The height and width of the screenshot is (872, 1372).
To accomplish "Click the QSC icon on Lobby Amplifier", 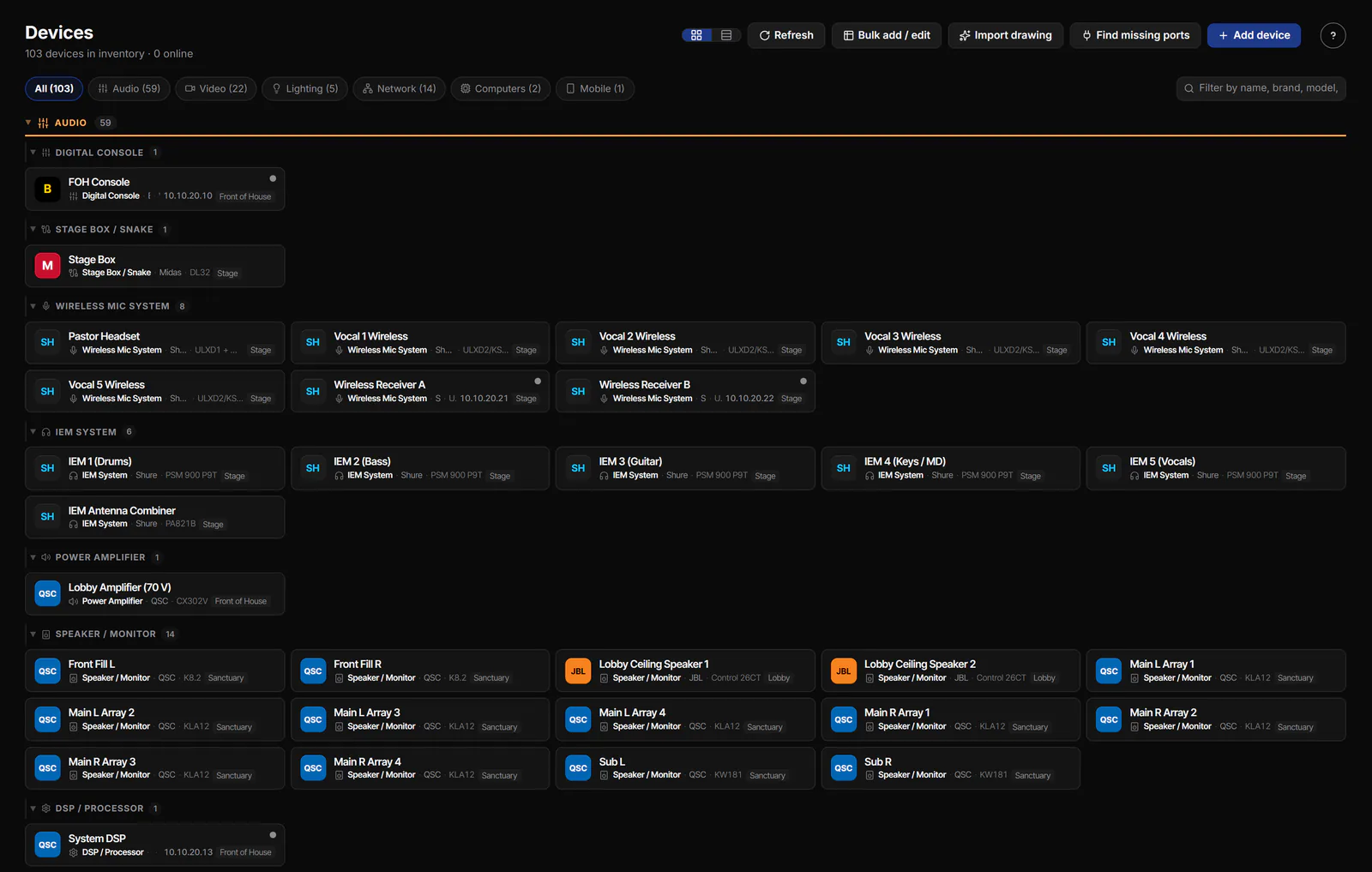I will tap(47, 593).
